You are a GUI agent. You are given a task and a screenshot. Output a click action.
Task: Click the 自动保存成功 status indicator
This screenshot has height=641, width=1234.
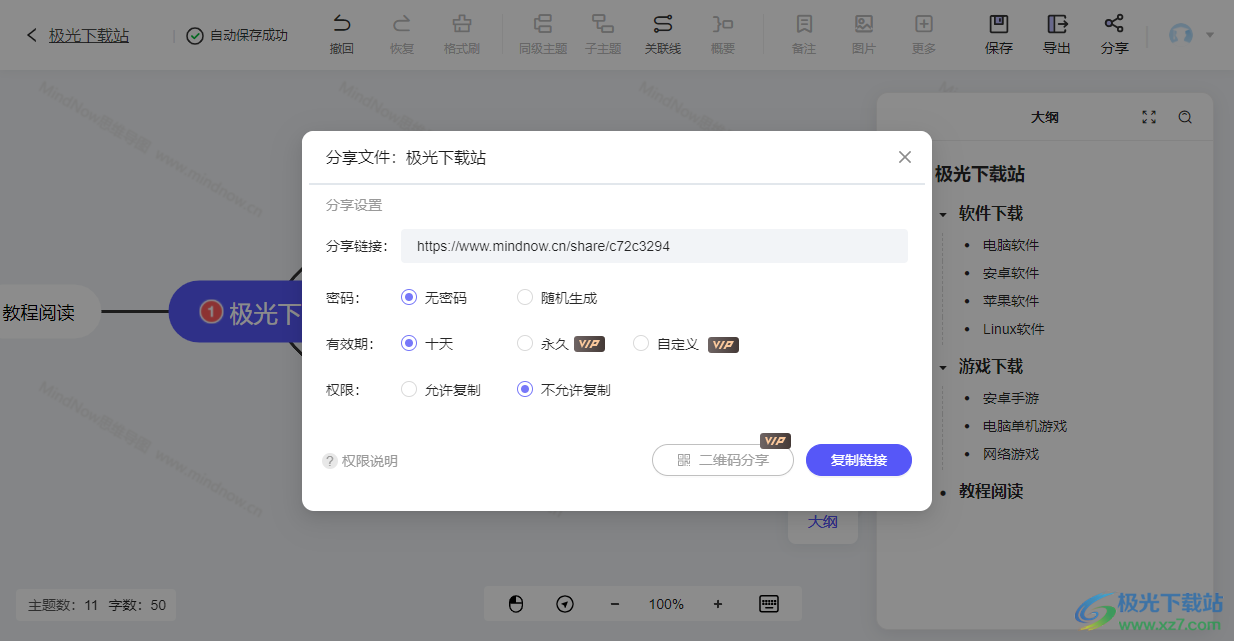[x=238, y=35]
